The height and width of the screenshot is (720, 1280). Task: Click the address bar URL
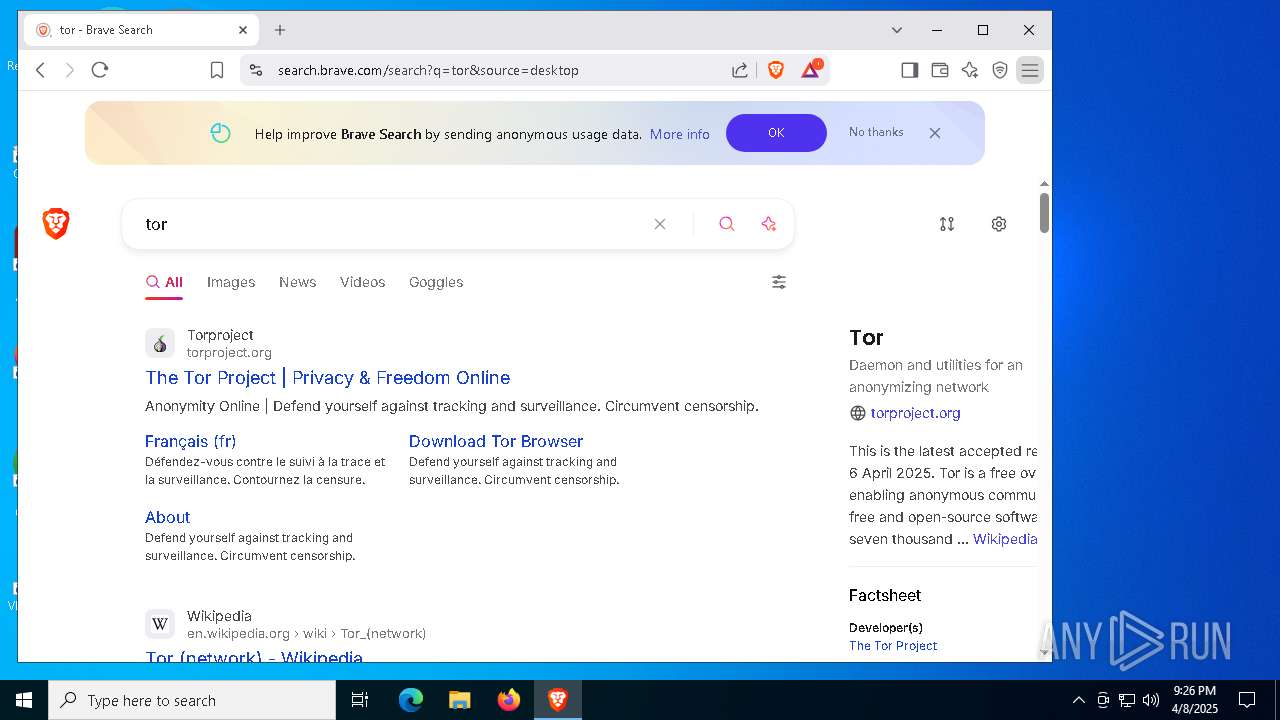[428, 70]
